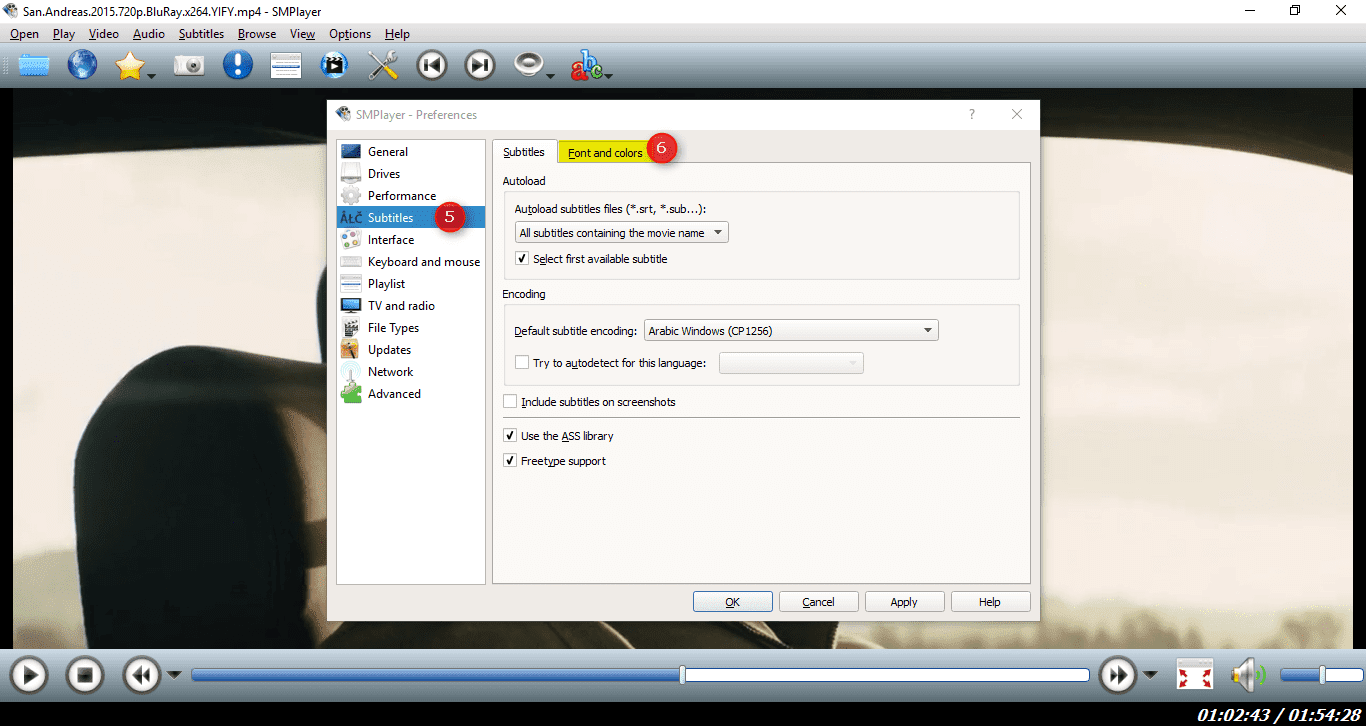Image resolution: width=1366 pixels, height=726 pixels.
Task: Stop the video playback
Action: (x=85, y=675)
